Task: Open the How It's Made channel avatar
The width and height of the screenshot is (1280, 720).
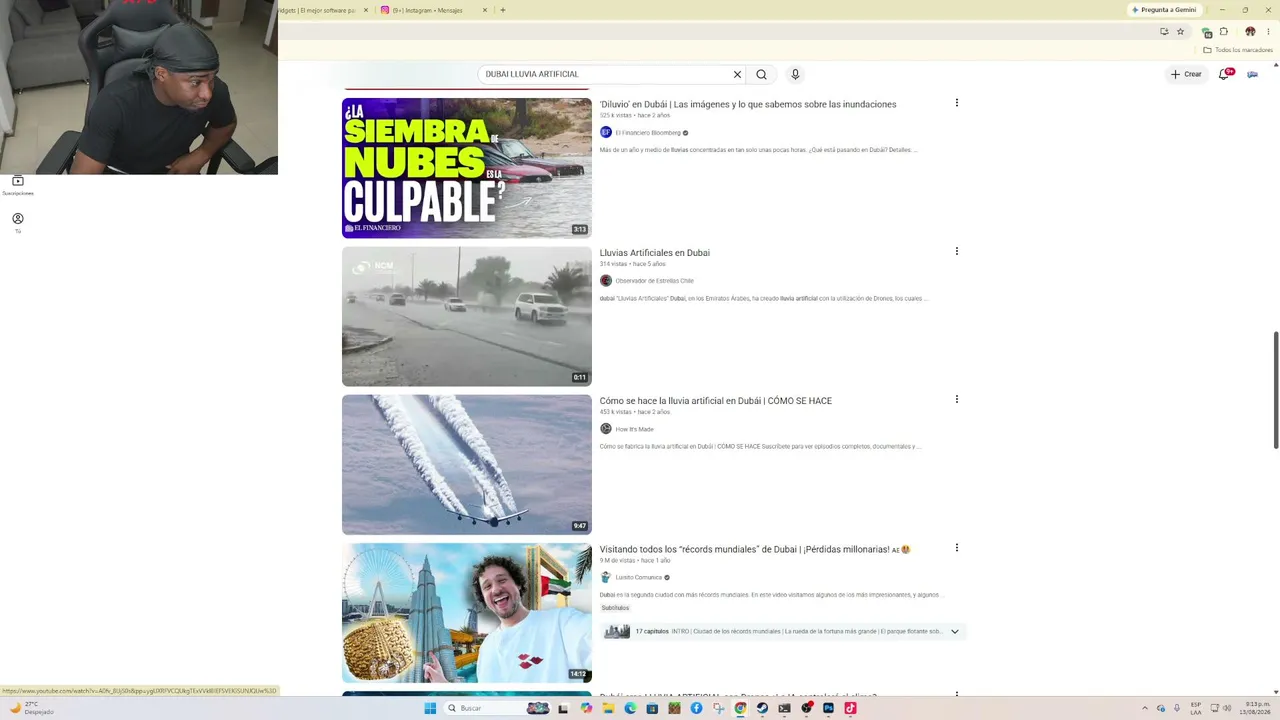Action: coord(606,429)
